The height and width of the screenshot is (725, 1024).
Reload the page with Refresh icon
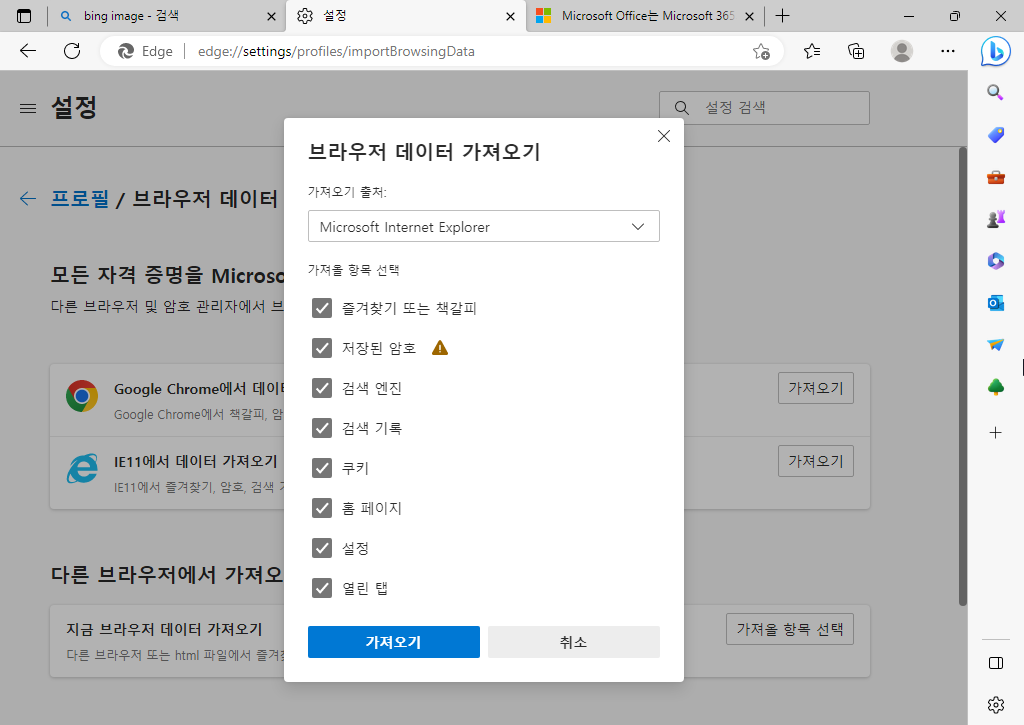(72, 51)
